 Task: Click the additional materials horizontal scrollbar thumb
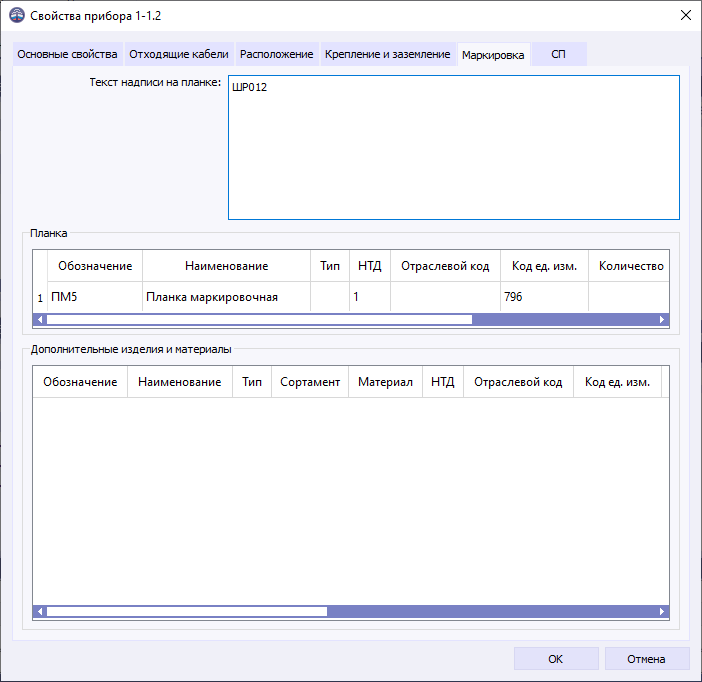[187, 611]
